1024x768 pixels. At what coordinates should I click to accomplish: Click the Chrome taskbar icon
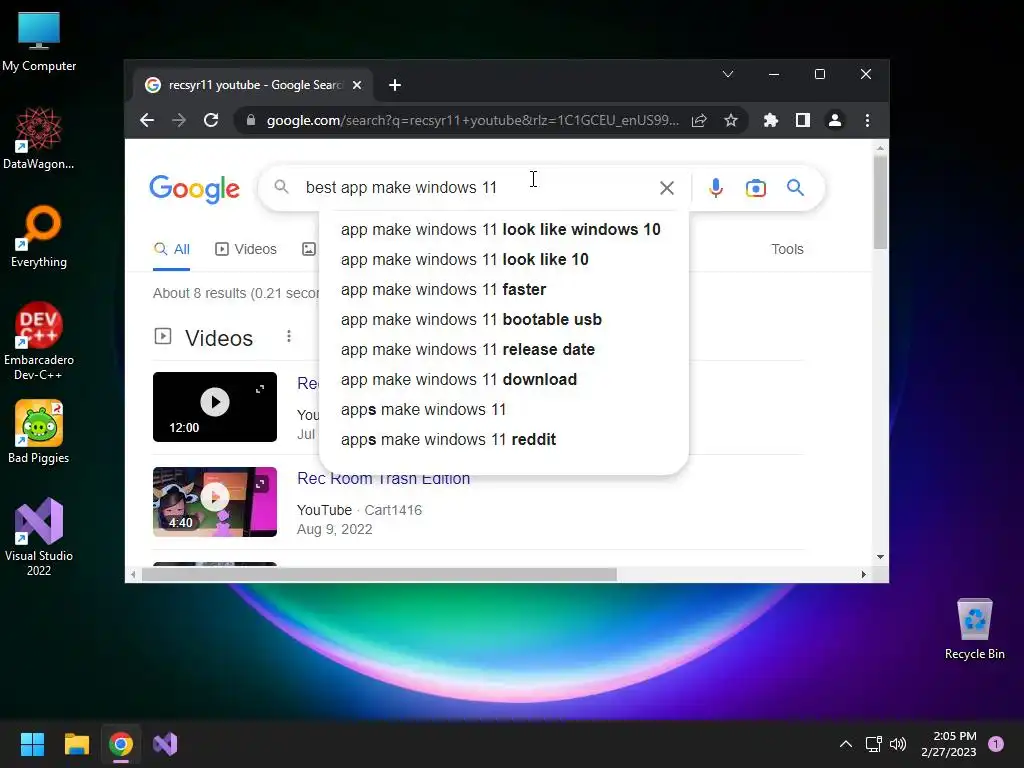[x=121, y=744]
